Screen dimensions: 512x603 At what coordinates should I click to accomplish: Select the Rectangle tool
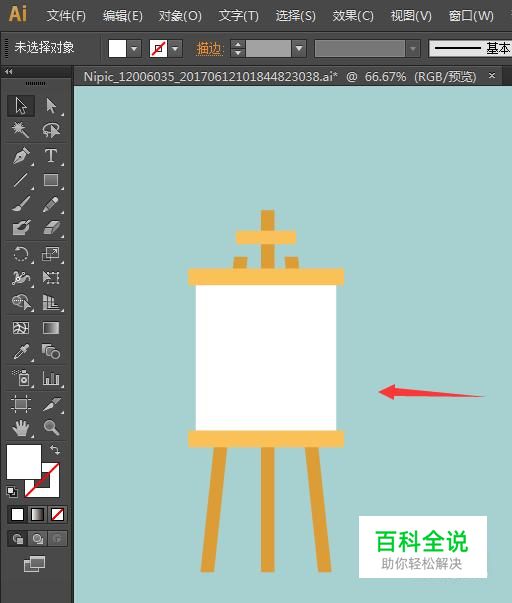click(x=51, y=180)
